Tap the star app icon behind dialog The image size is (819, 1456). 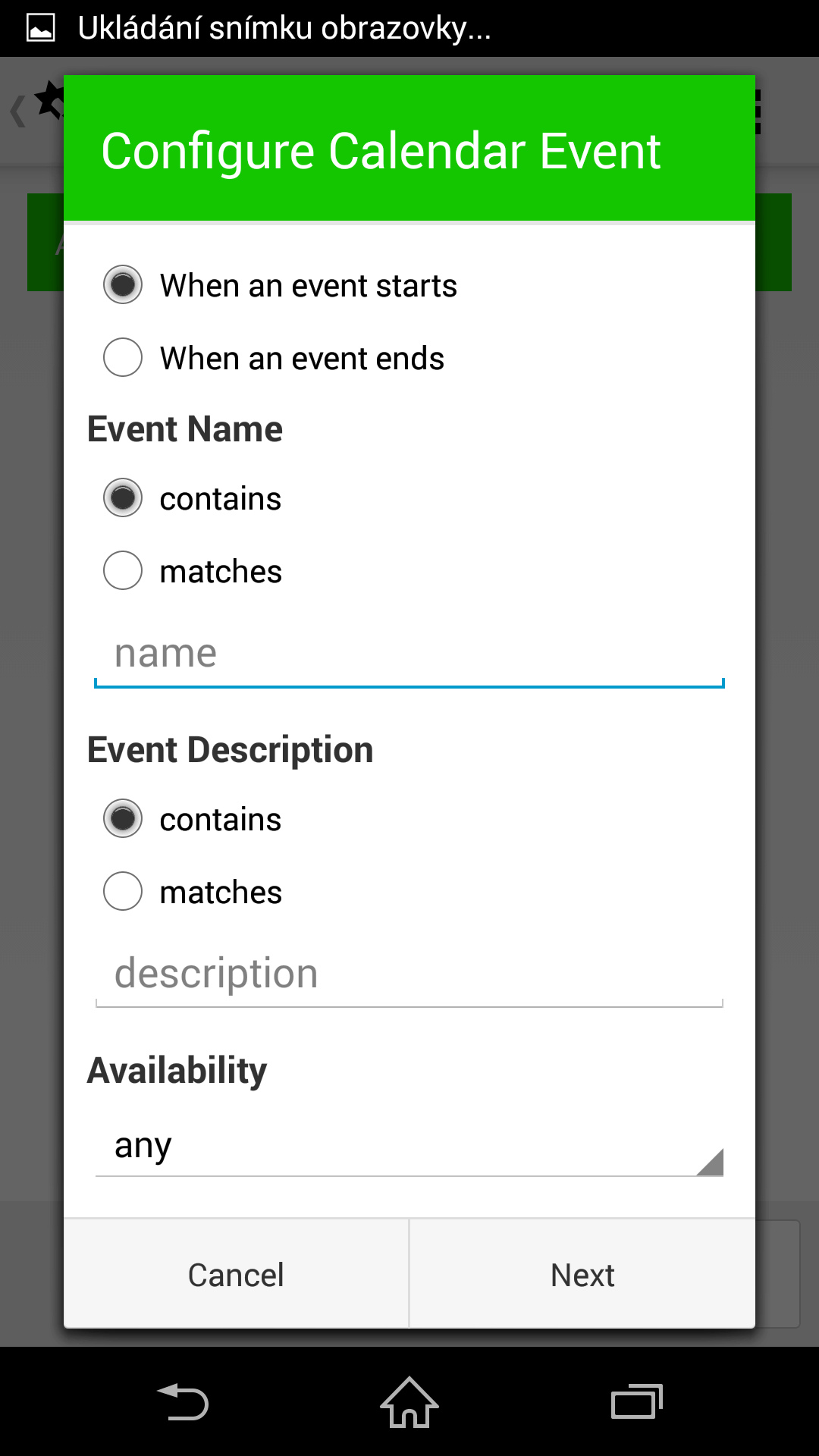click(49, 100)
